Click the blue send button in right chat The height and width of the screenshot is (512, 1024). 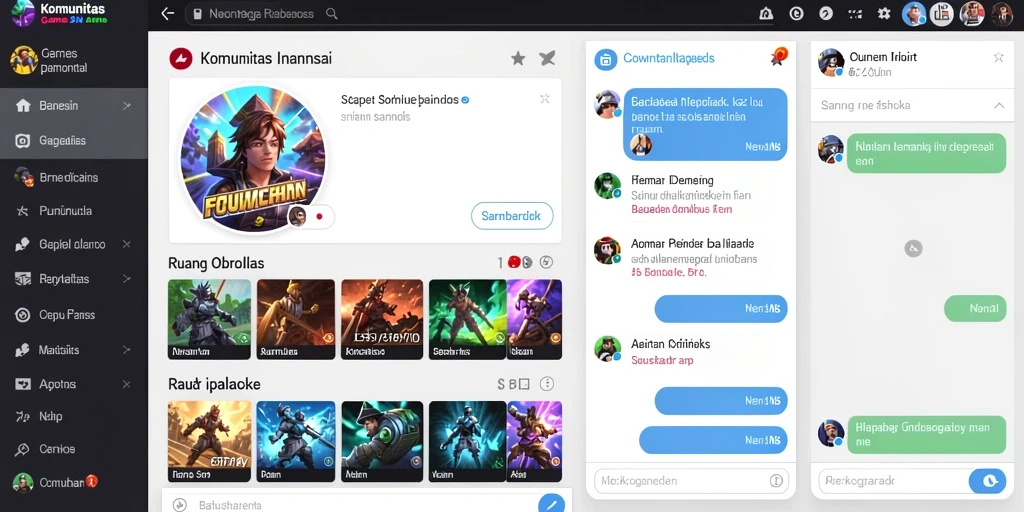click(x=987, y=481)
